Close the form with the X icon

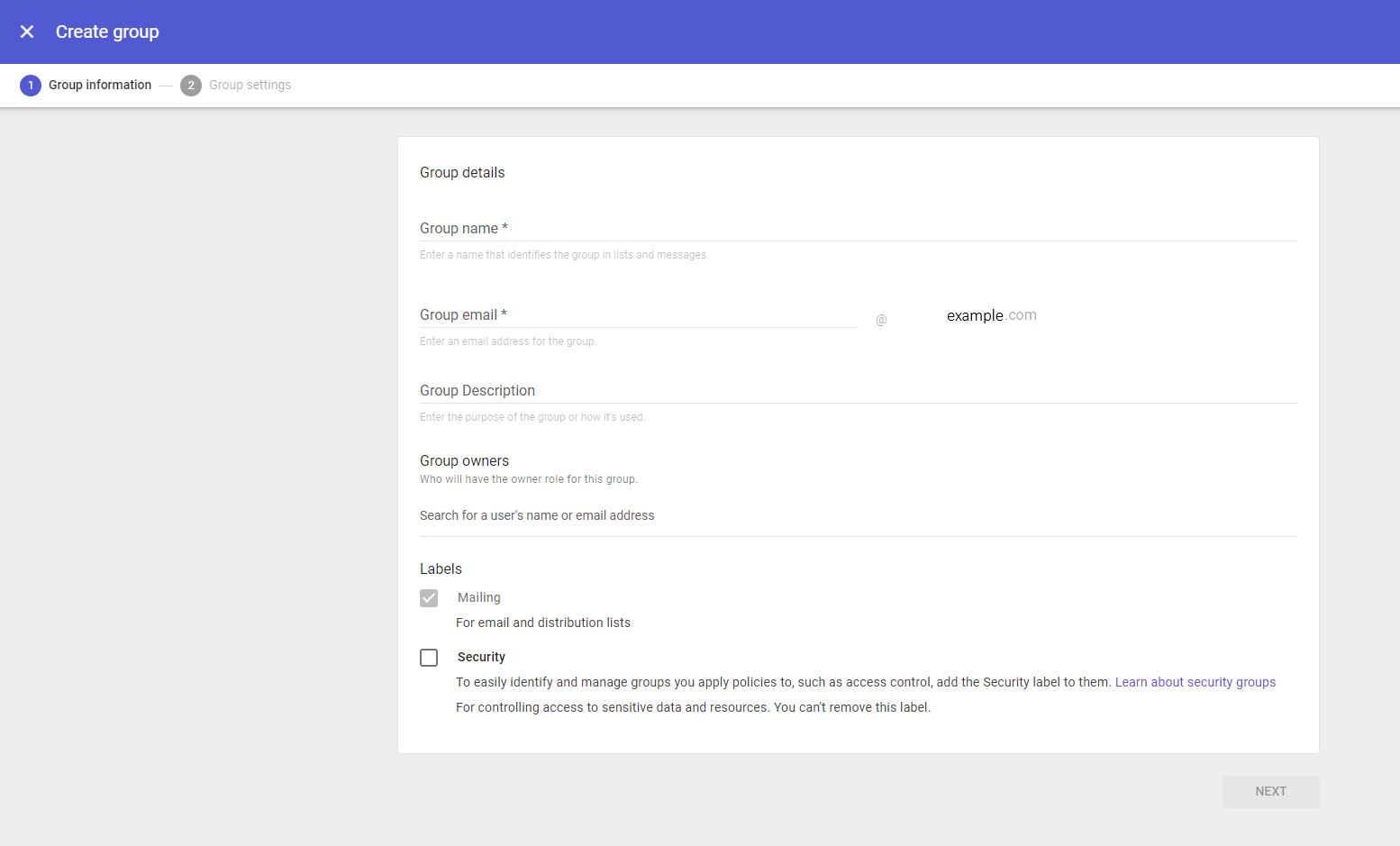pyautogui.click(x=27, y=32)
